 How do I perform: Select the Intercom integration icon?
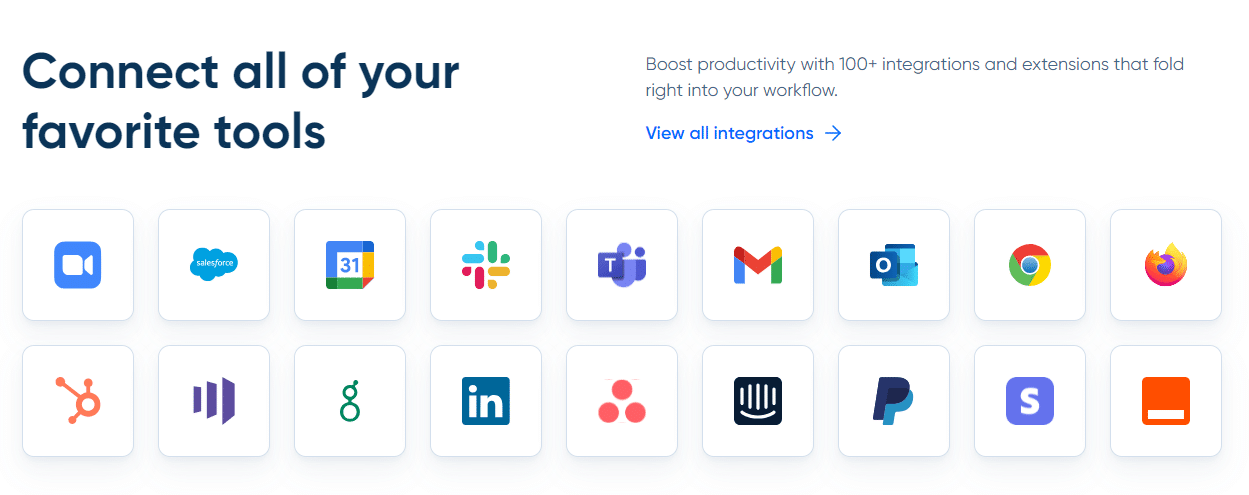(x=758, y=401)
